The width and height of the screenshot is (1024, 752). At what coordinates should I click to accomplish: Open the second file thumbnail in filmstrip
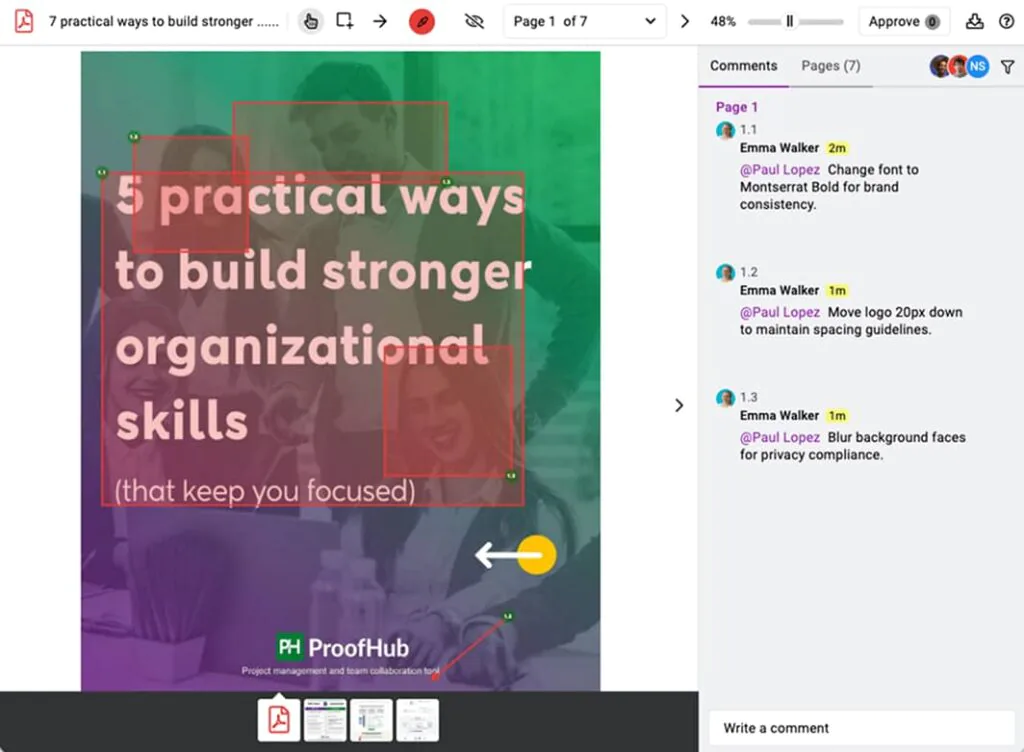[325, 720]
